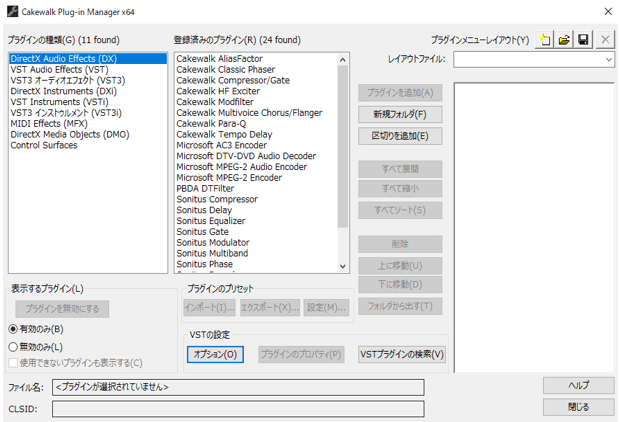The width and height of the screenshot is (620, 422).
Task: Select Sonitus Delay plugin
Action: (x=256, y=210)
